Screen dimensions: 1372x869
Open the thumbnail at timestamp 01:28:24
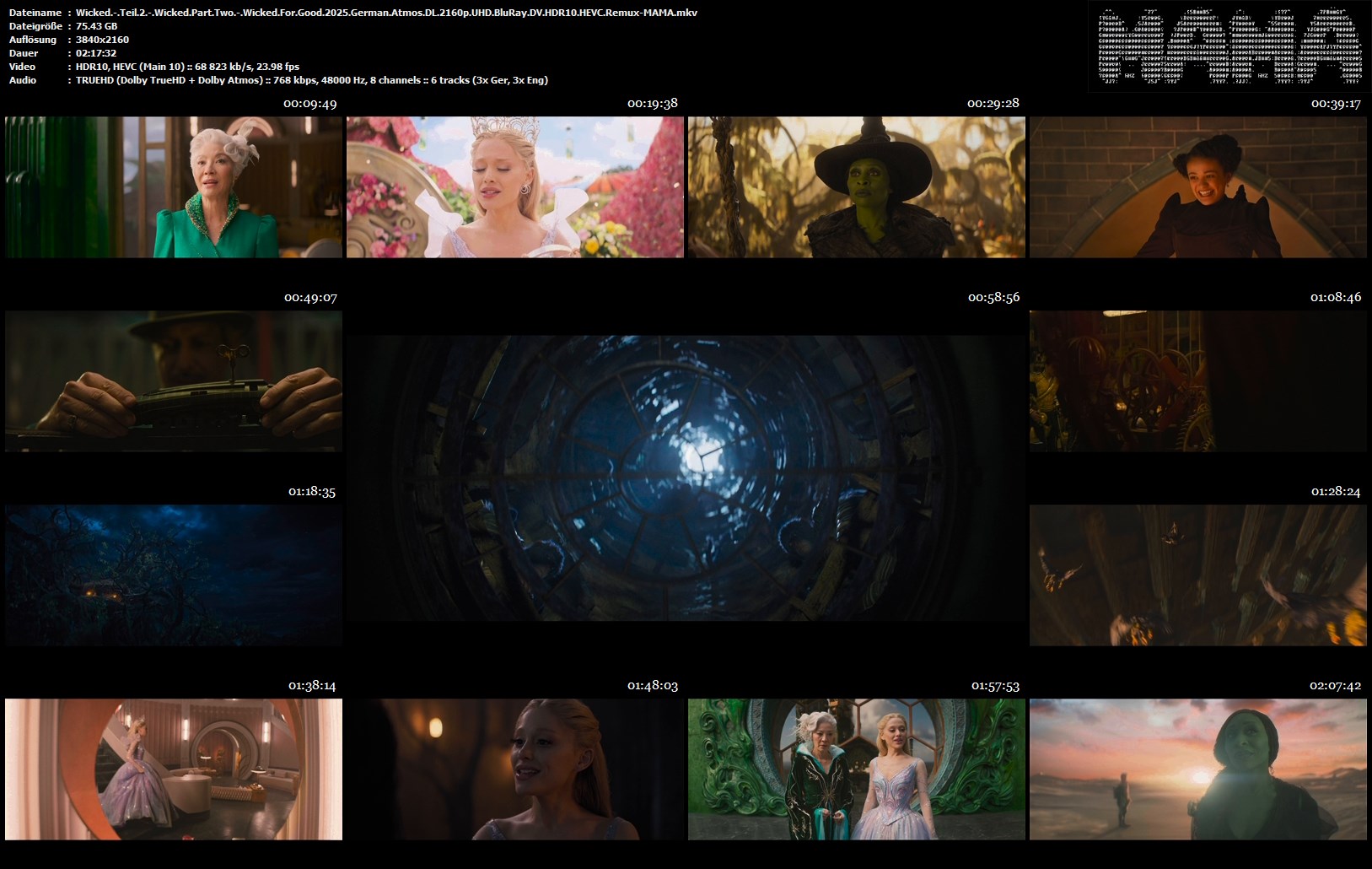pos(1198,575)
